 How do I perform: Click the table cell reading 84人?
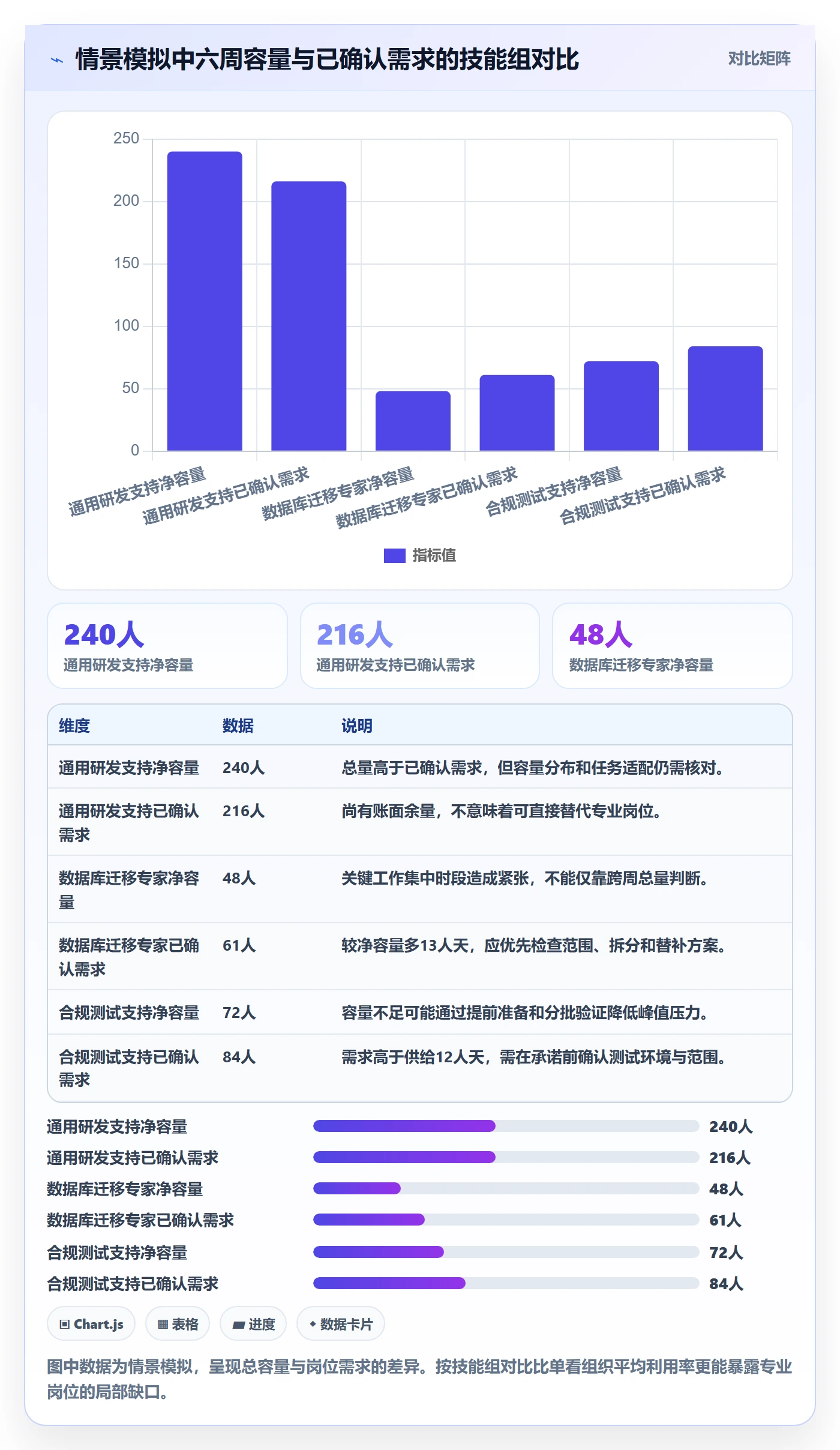pyautogui.click(x=239, y=1057)
